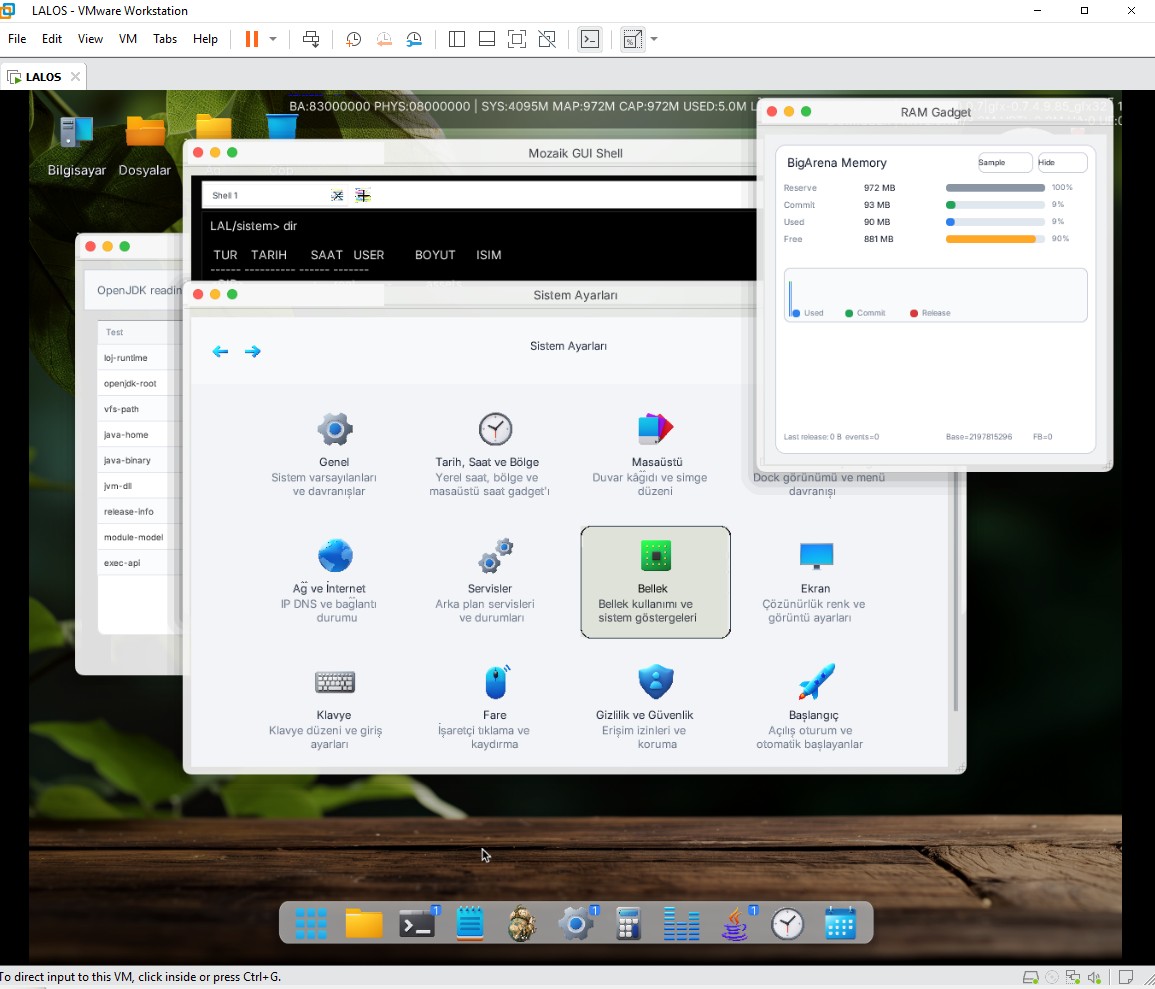The height and width of the screenshot is (989, 1155).
Task: Open Ağ ve İnternet network settings
Action: (x=334, y=555)
